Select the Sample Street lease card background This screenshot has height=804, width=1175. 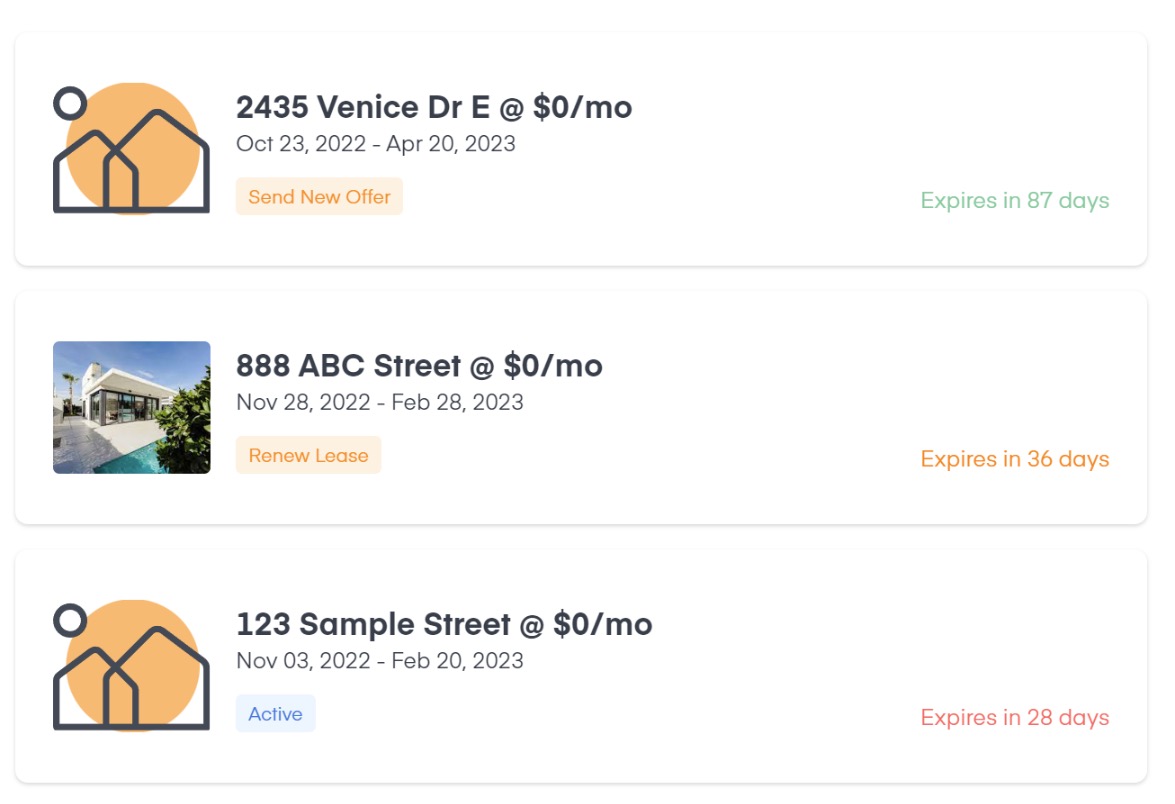tap(581, 666)
